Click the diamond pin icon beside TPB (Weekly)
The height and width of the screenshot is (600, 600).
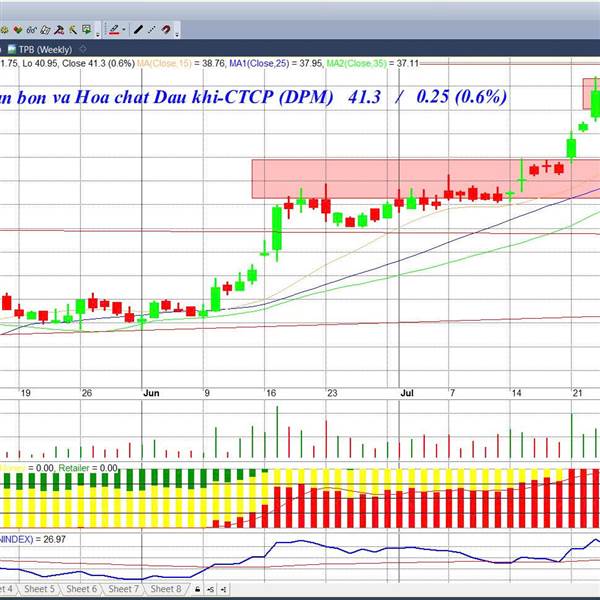point(83,49)
